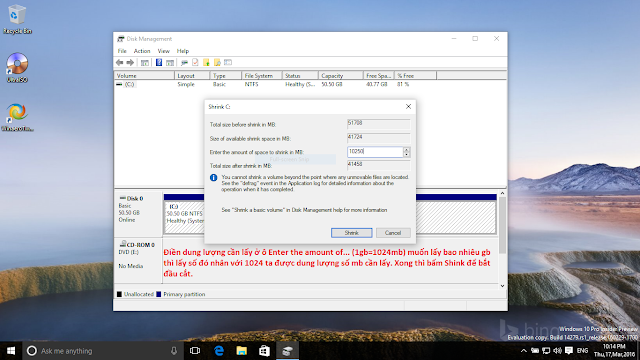The image size is (640, 360).
Task: Decrease the shrink amount with the down spinner arrow
Action: click(x=406, y=154)
